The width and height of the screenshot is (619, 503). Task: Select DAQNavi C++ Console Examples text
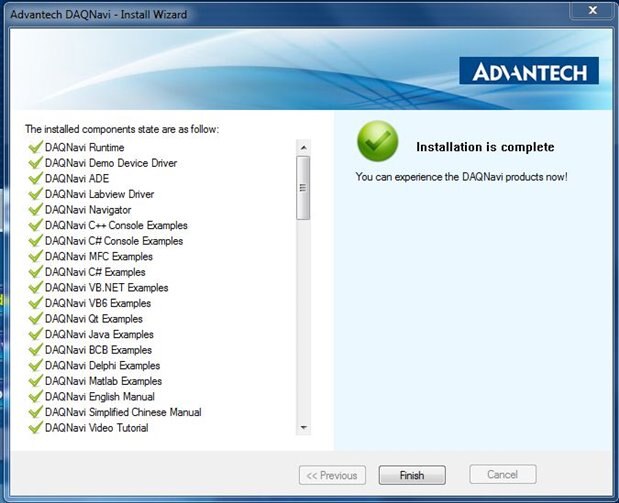click(116, 225)
